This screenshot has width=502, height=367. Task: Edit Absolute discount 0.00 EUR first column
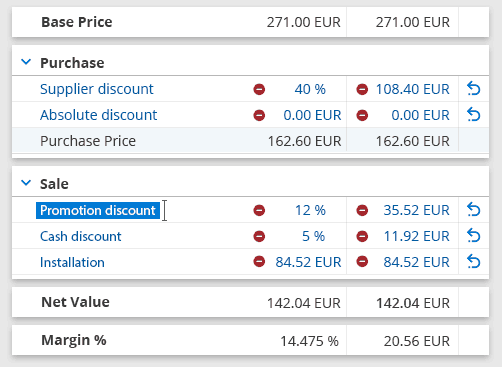click(312, 115)
